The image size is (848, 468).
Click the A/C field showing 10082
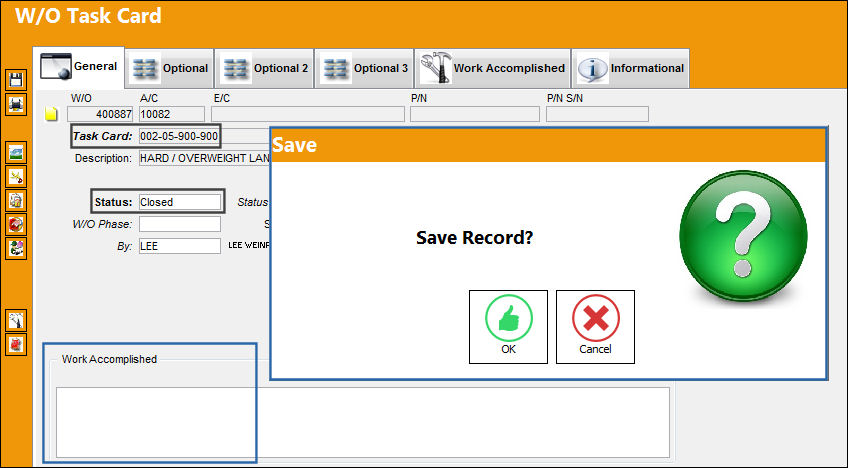pyautogui.click(x=172, y=114)
